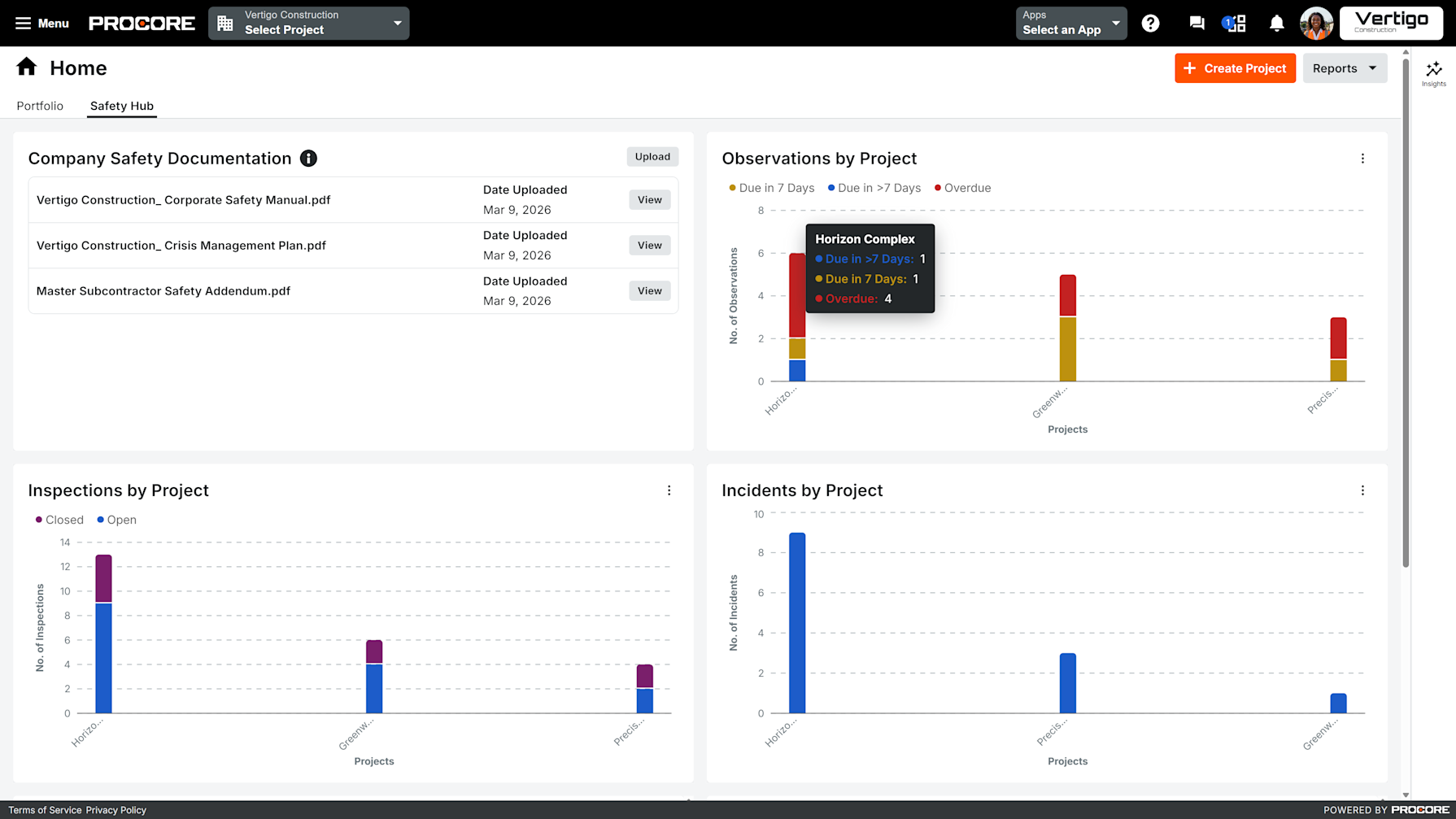
Task: Click the Vertigo Construction company logo
Action: (1391, 23)
